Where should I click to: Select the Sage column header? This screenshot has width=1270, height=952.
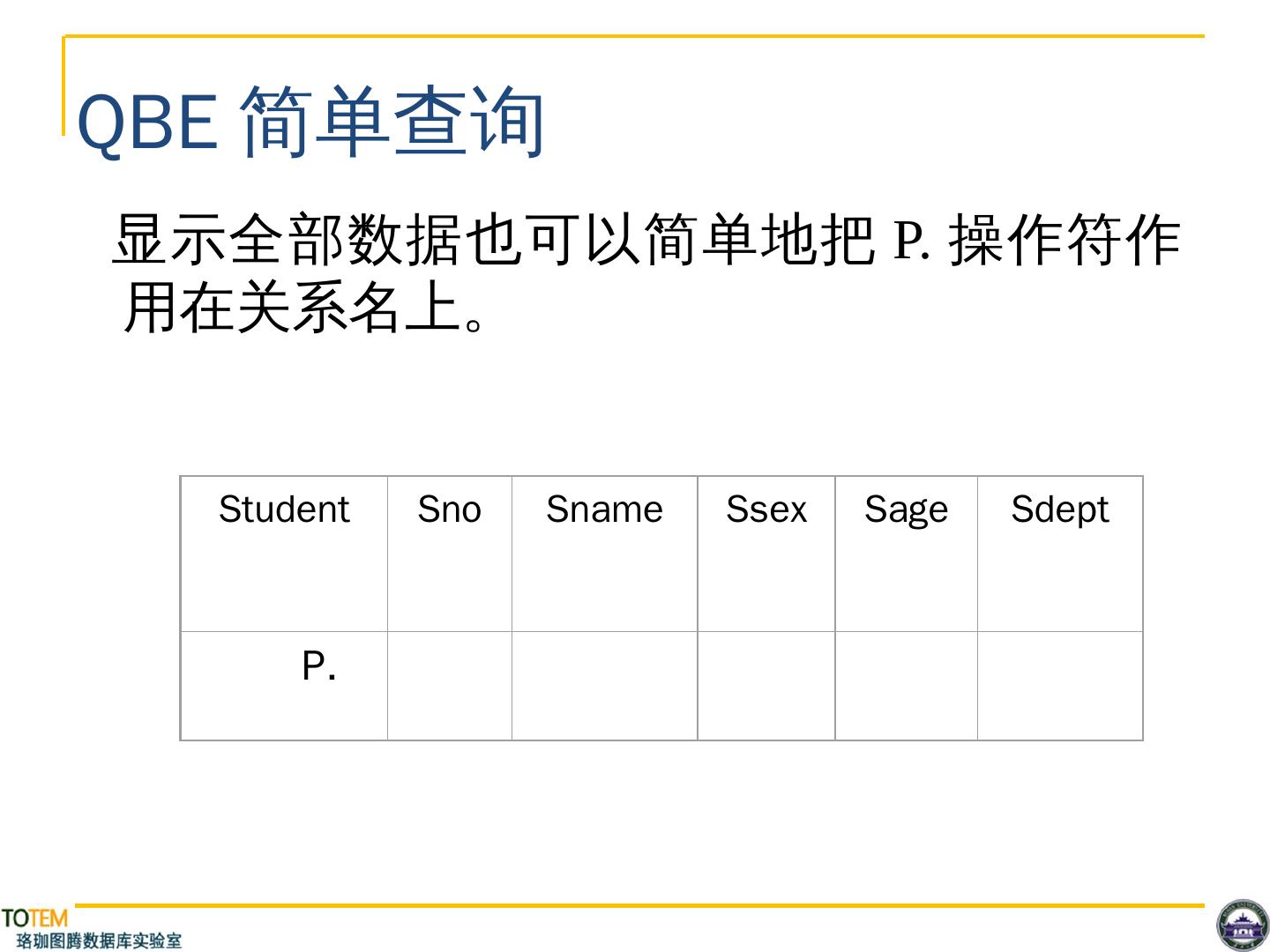click(x=906, y=509)
